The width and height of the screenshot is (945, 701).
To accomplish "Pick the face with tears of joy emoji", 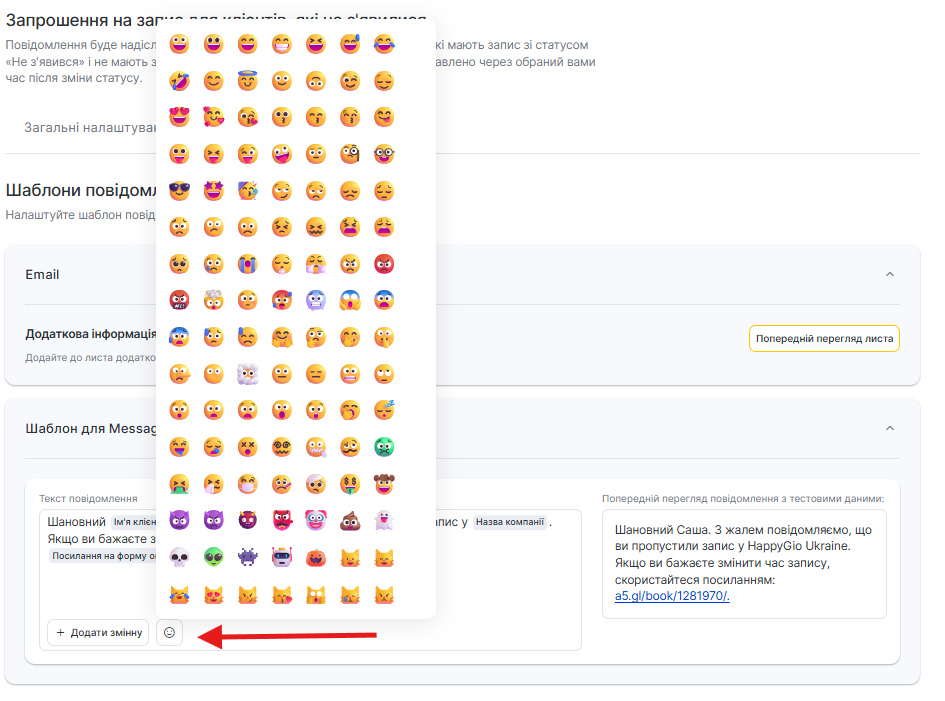I will pyautogui.click(x=384, y=43).
